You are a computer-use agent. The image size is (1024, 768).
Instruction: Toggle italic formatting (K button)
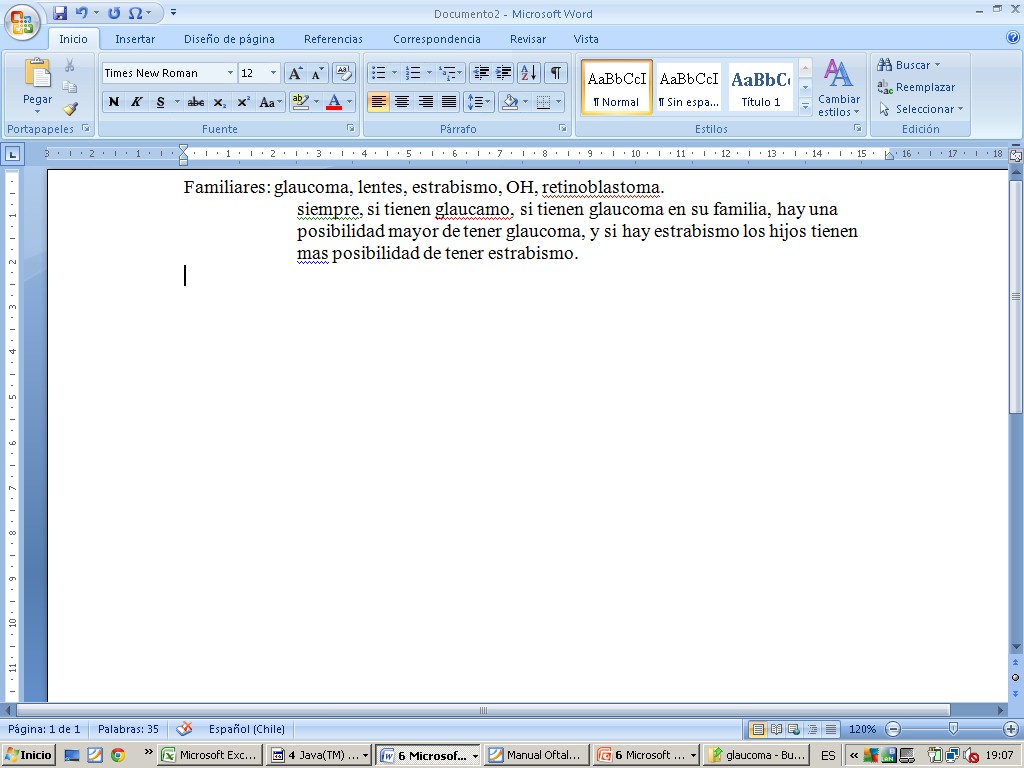[137, 102]
